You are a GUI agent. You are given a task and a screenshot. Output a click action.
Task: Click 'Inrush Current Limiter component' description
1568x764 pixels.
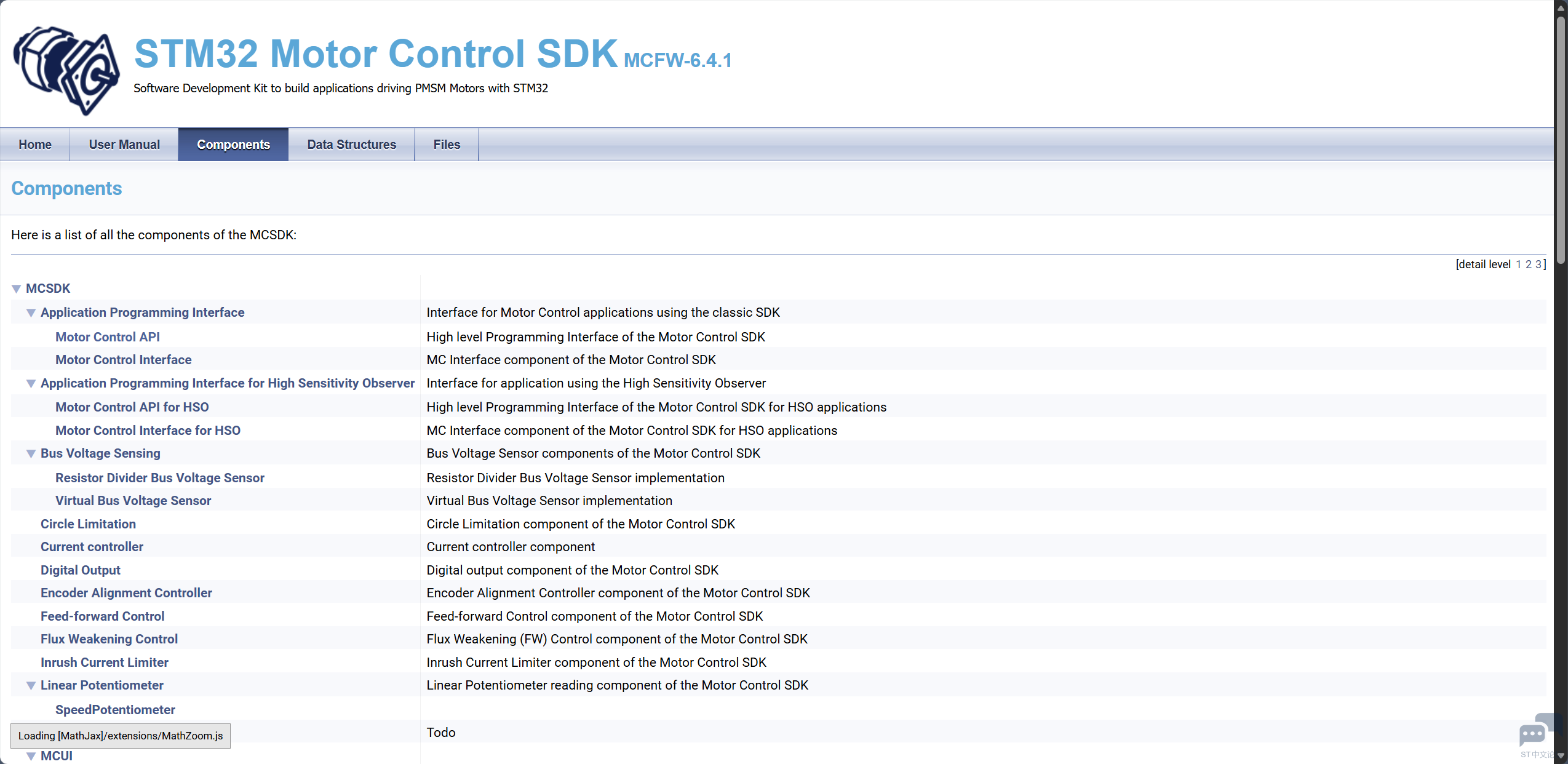click(597, 663)
